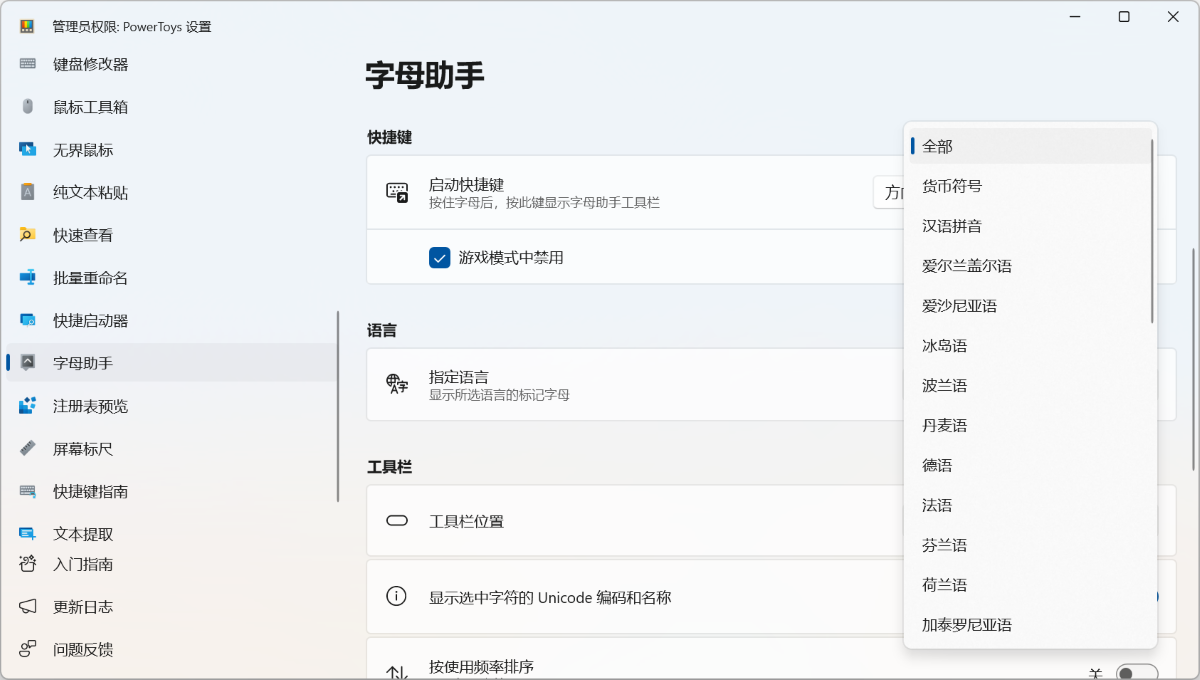Open the 启动快捷键 dropdown showing 方
The height and width of the screenshot is (680, 1200).
(889, 193)
